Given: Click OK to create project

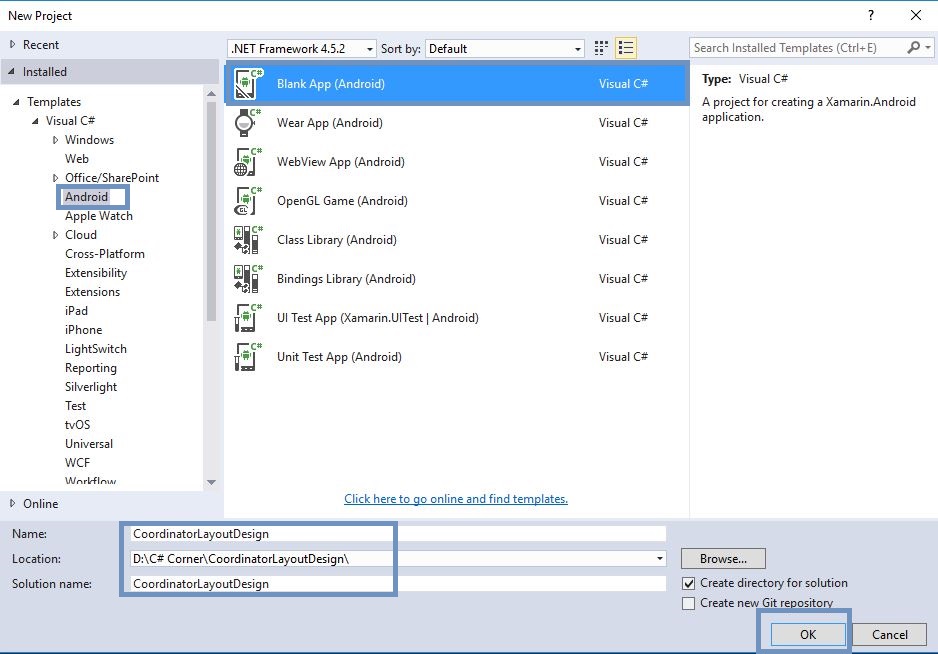Looking at the screenshot, I should [x=808, y=634].
